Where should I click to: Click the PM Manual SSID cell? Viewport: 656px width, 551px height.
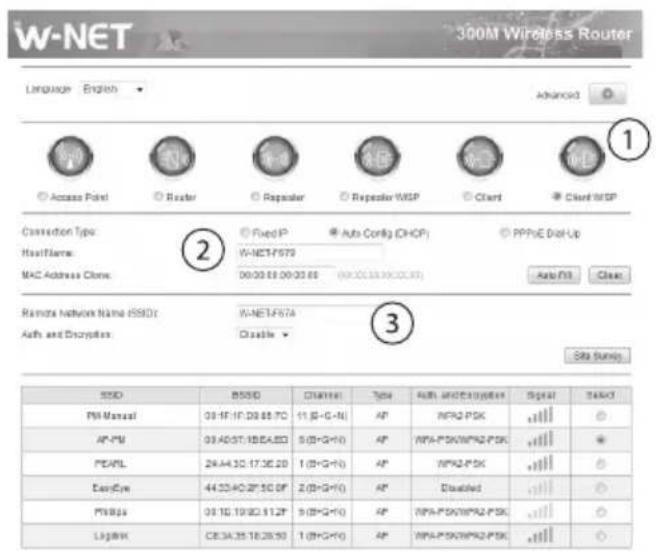pos(111,416)
